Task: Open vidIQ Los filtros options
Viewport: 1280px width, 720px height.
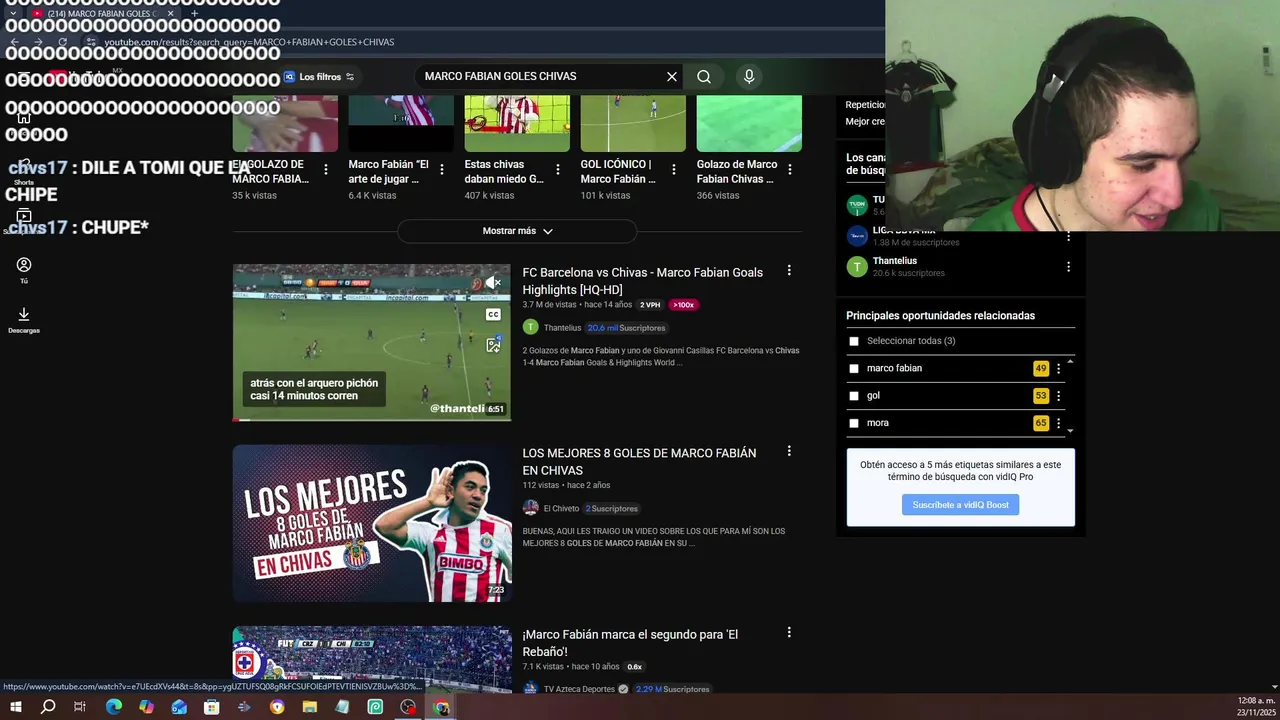Action: (x=319, y=77)
